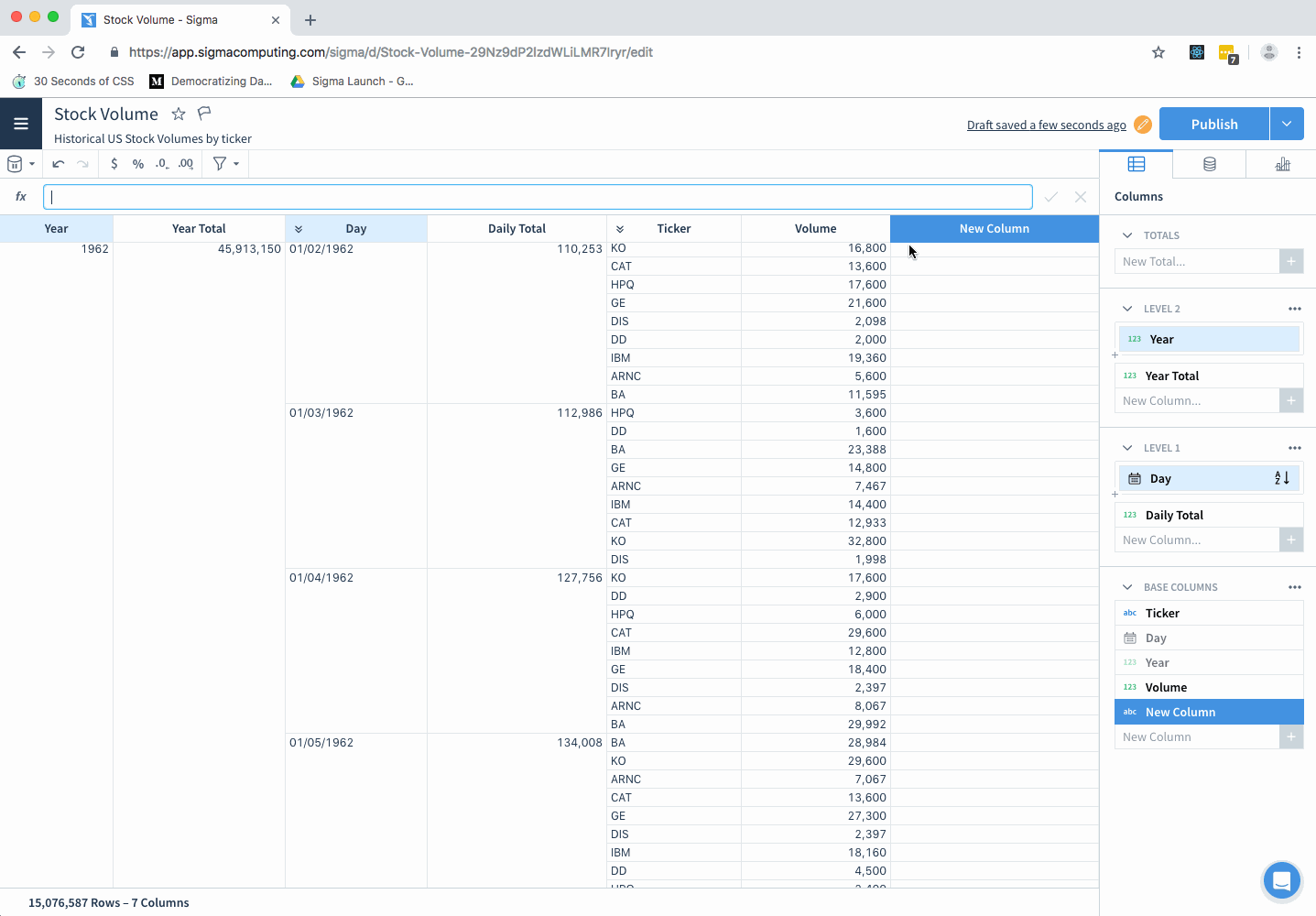
Task: Click the flag badge icon beside the title
Action: point(204,114)
